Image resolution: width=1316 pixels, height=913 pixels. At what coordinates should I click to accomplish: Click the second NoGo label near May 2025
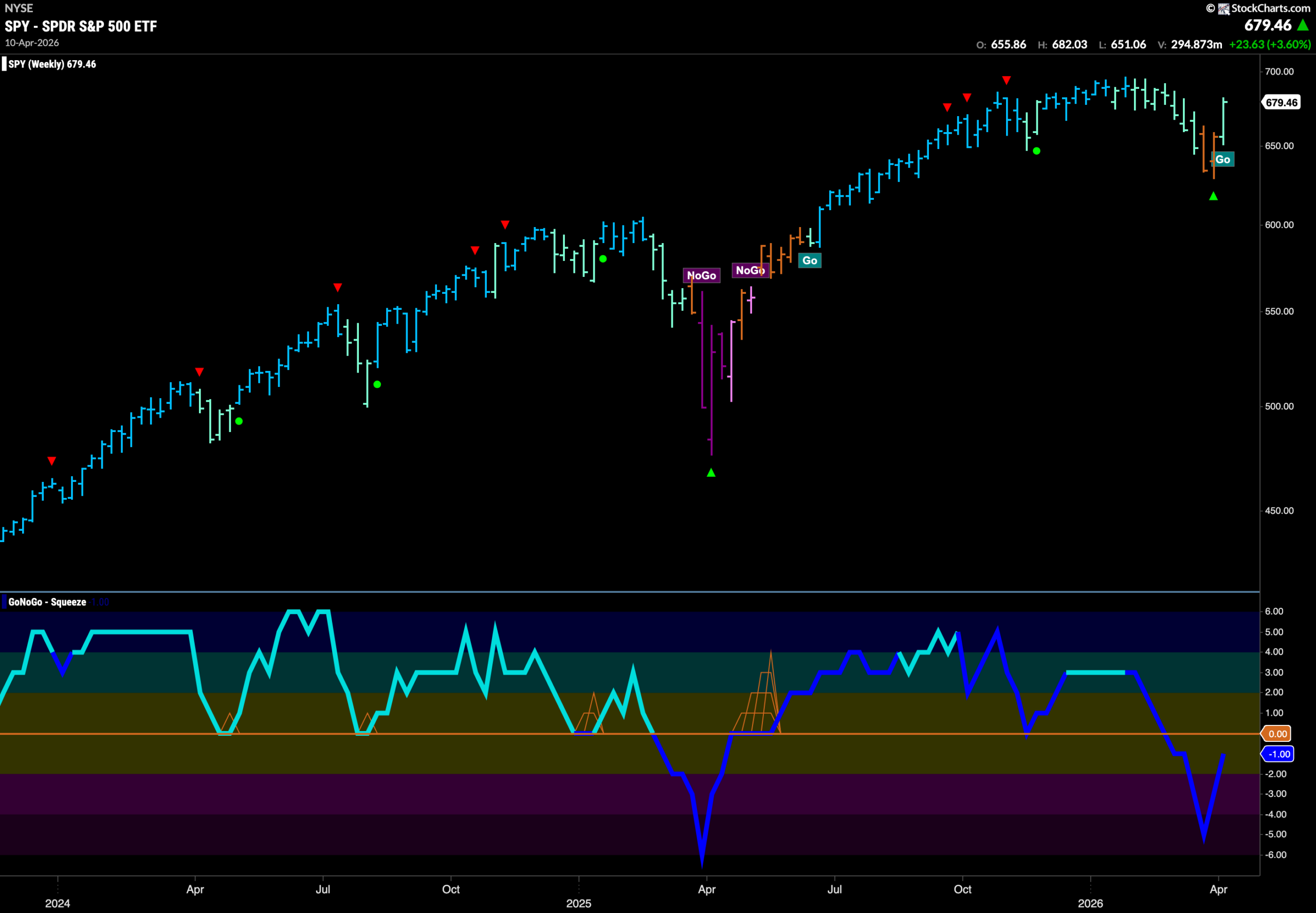click(750, 271)
